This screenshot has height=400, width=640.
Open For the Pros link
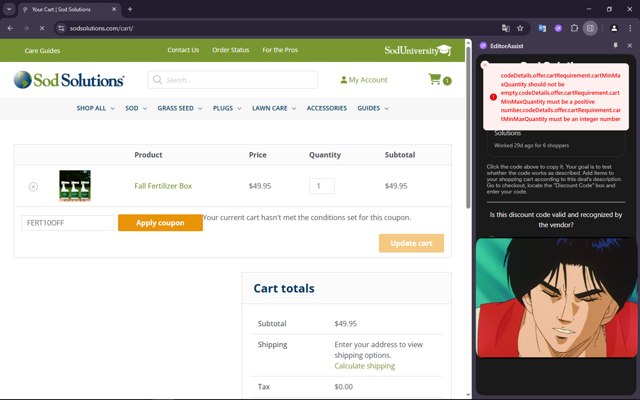point(280,50)
